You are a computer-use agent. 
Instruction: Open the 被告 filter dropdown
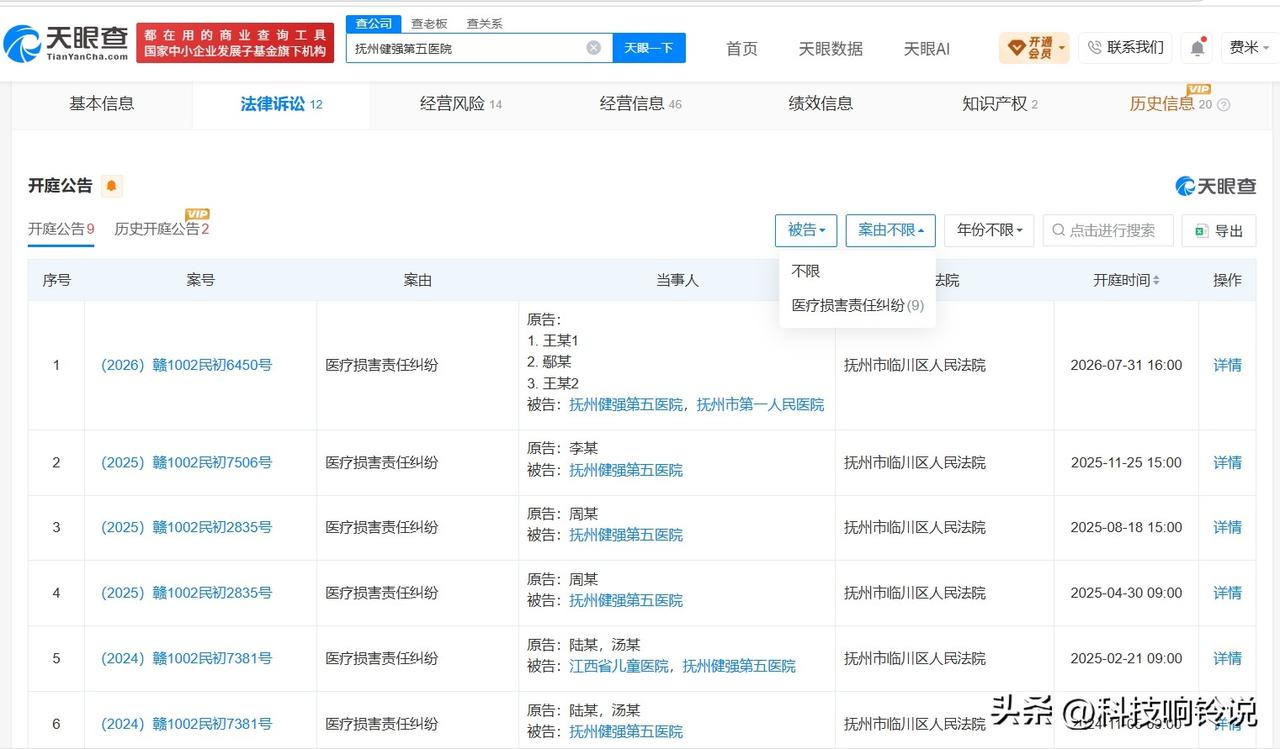806,230
